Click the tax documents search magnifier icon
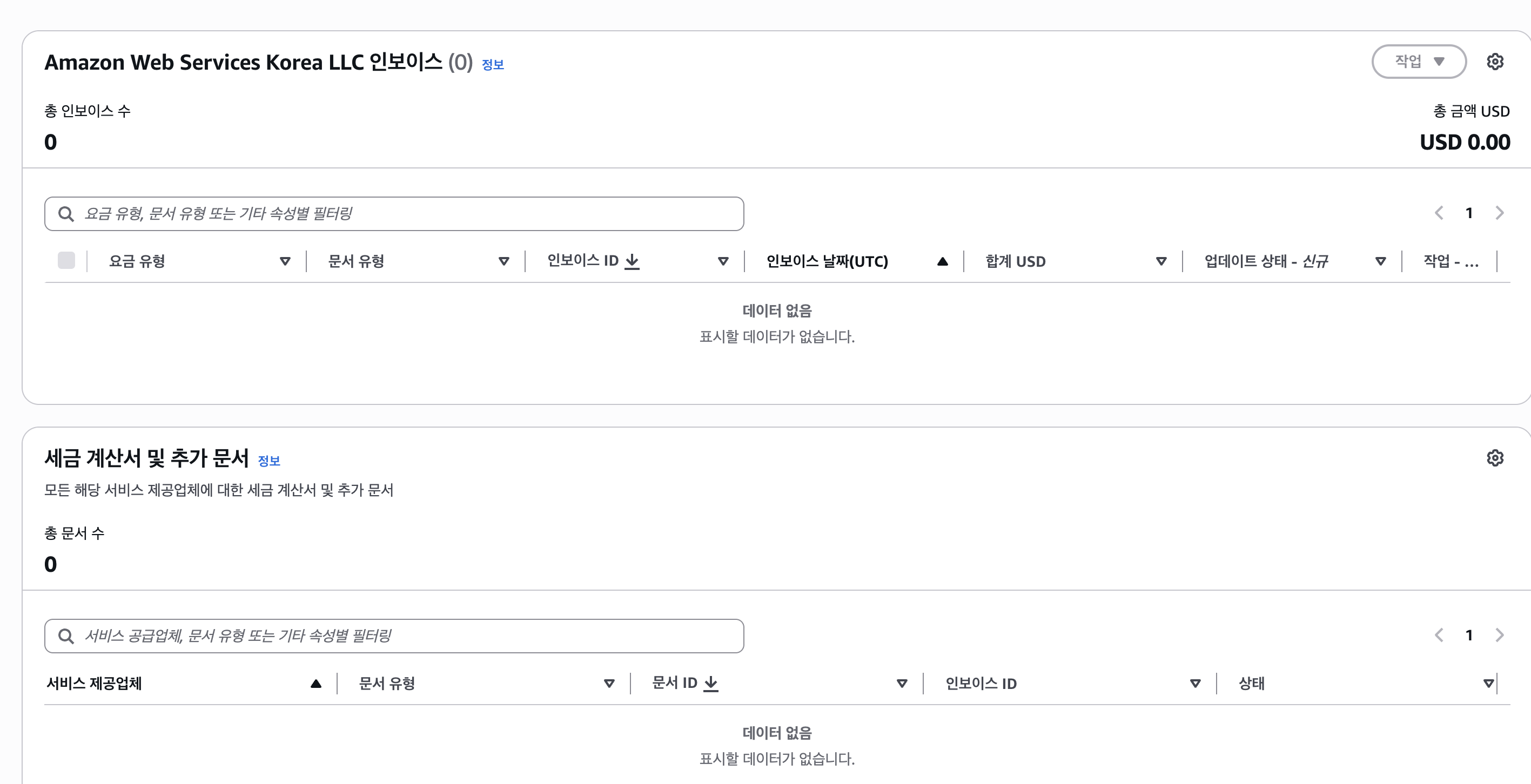Viewport: 1531px width, 784px height. pos(66,636)
